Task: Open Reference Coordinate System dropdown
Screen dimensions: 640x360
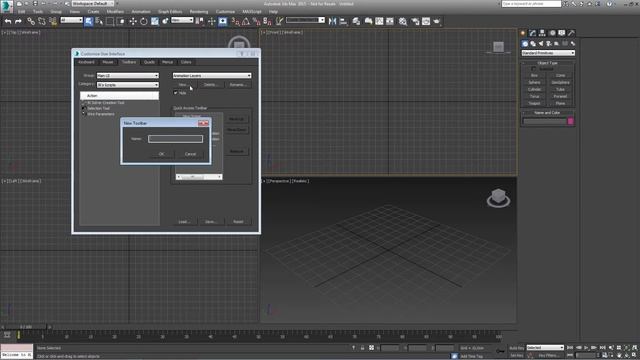Action: pyautogui.click(x=182, y=20)
